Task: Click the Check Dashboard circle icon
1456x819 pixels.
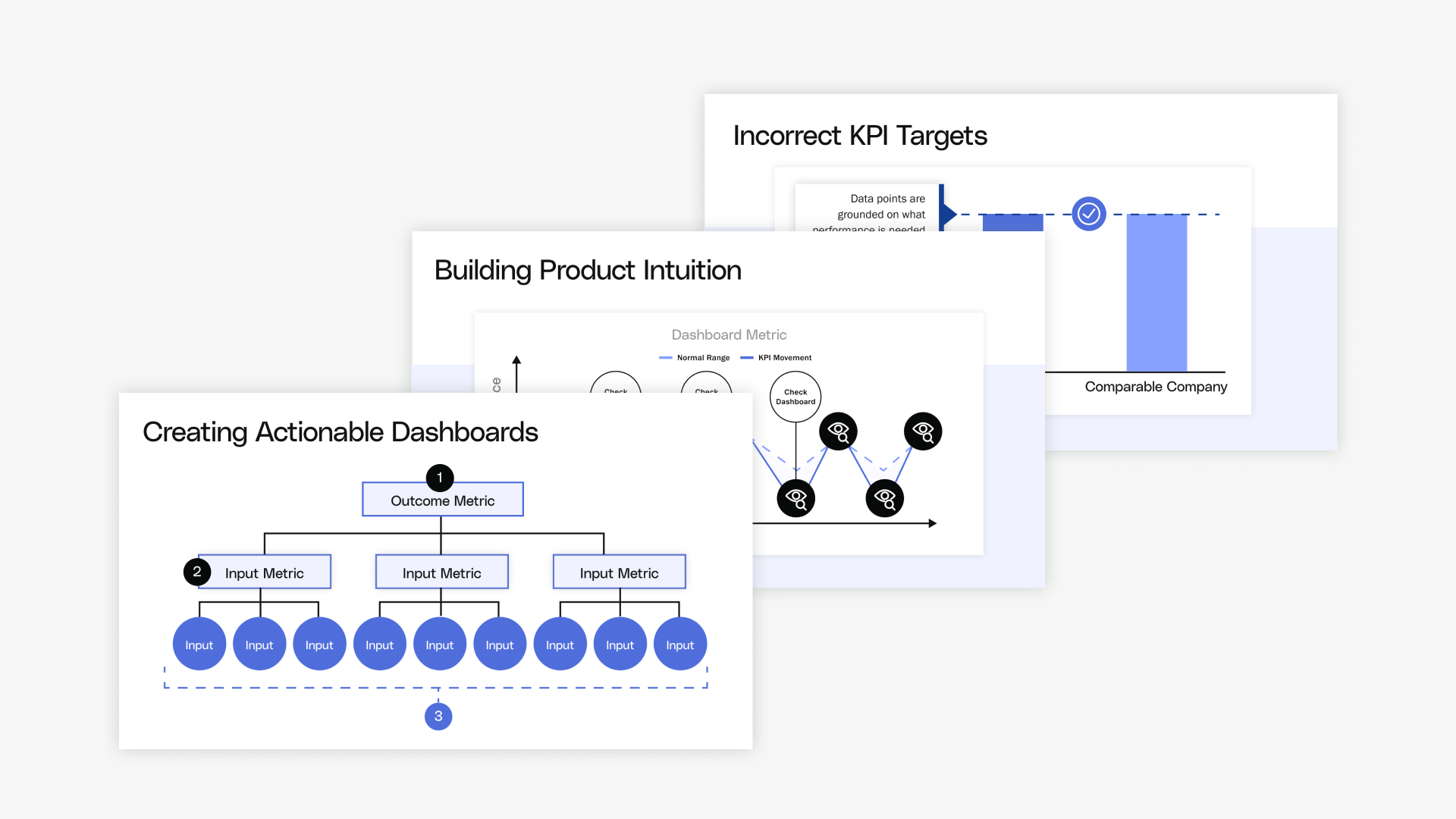Action: click(x=795, y=397)
